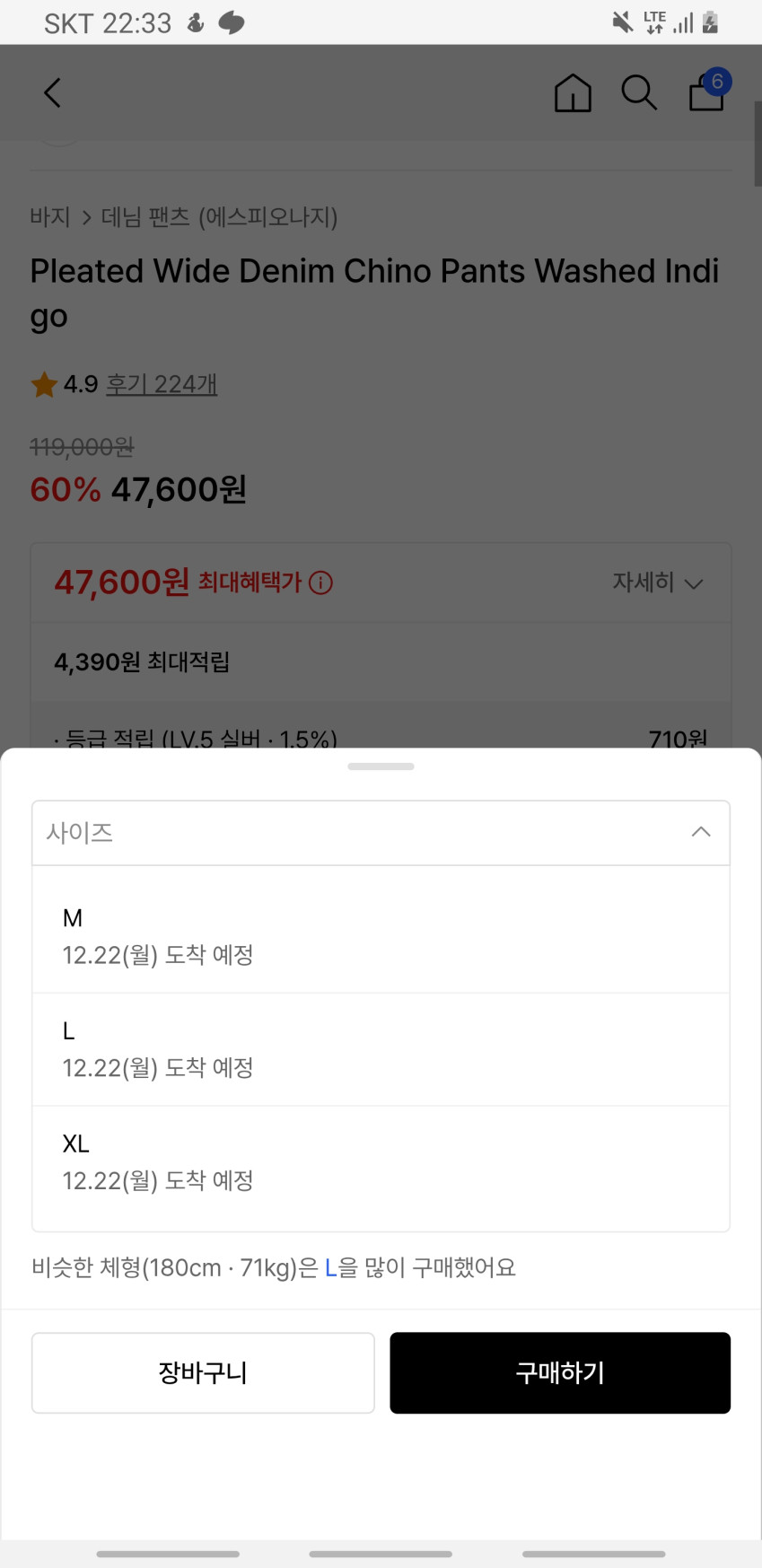Viewport: 762px width, 1568px height.
Task: Open shopping bag with 6 items
Action: [707, 92]
